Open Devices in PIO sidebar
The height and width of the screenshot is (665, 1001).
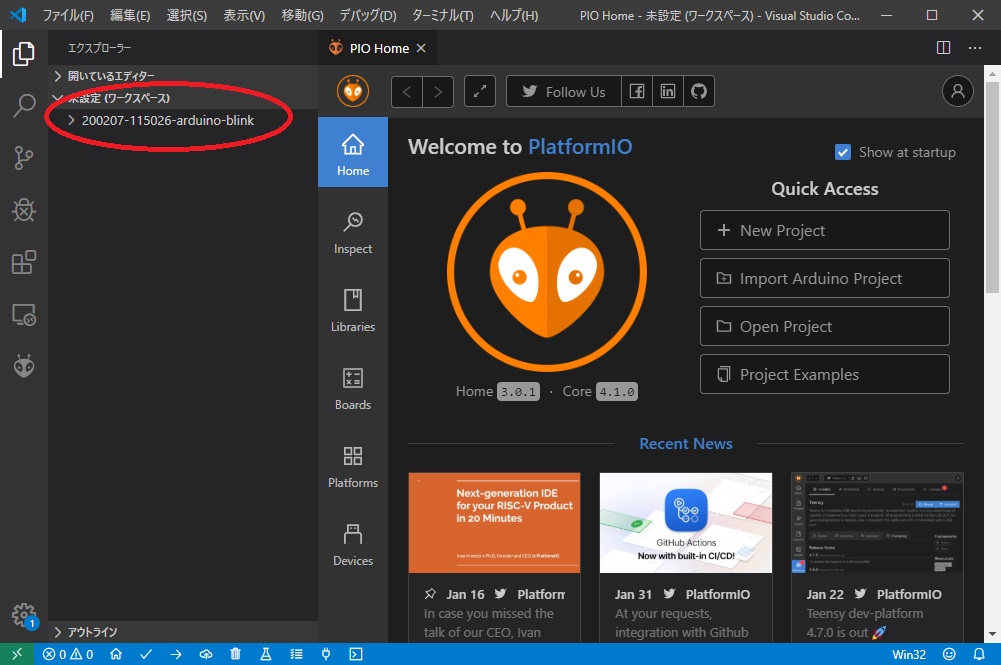[353, 545]
